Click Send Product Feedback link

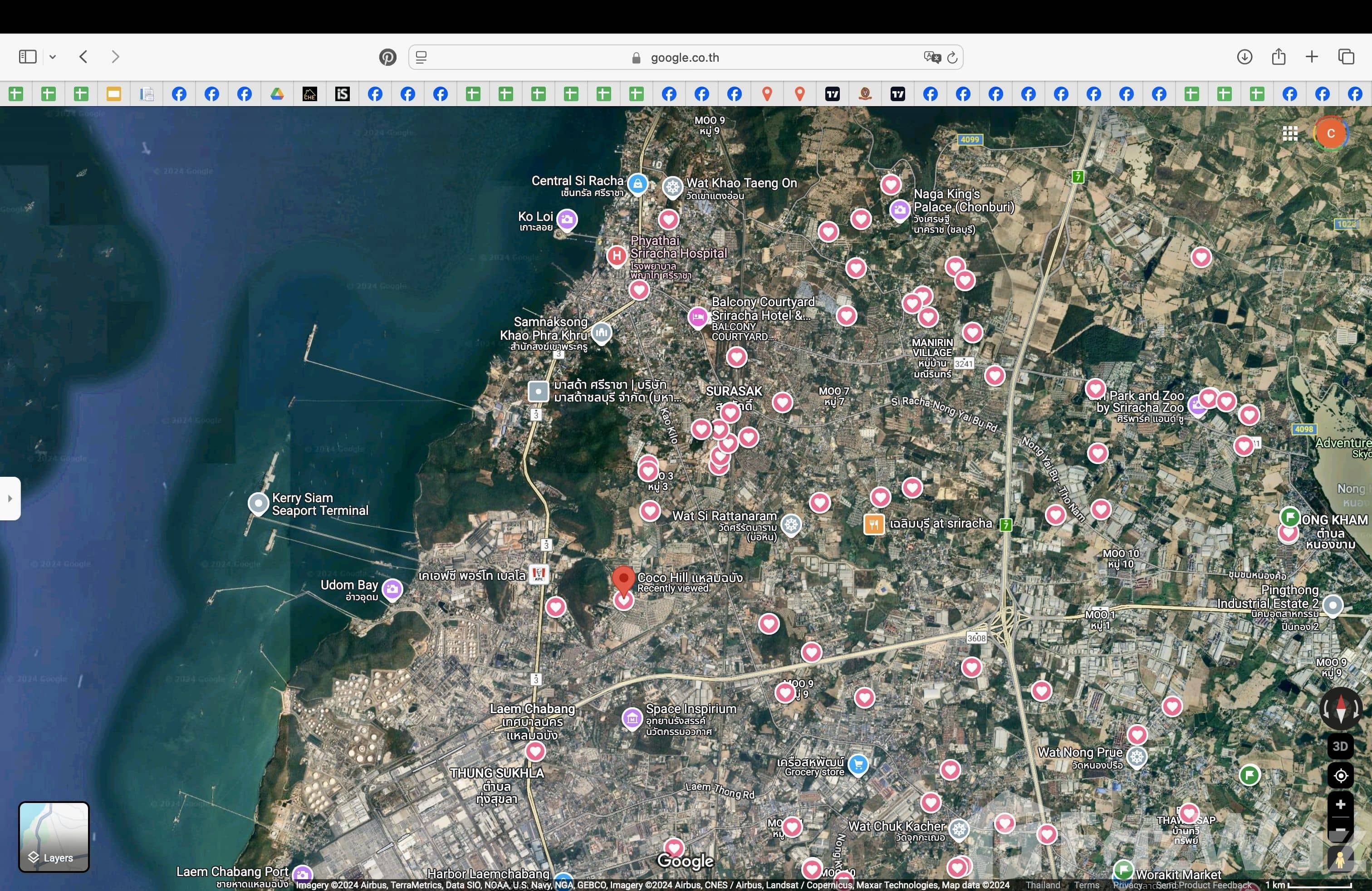point(1203,885)
